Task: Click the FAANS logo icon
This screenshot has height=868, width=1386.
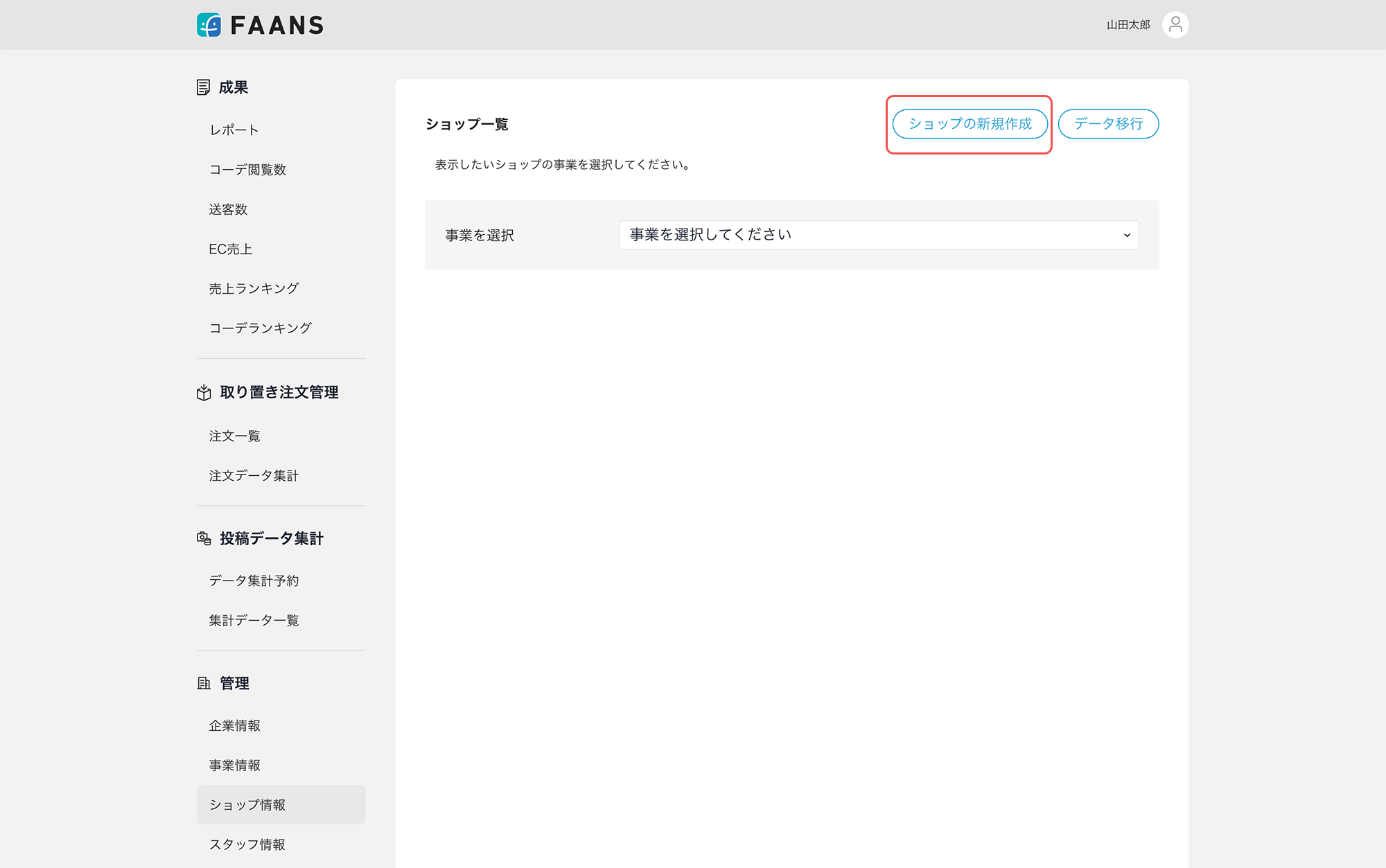Action: point(209,25)
